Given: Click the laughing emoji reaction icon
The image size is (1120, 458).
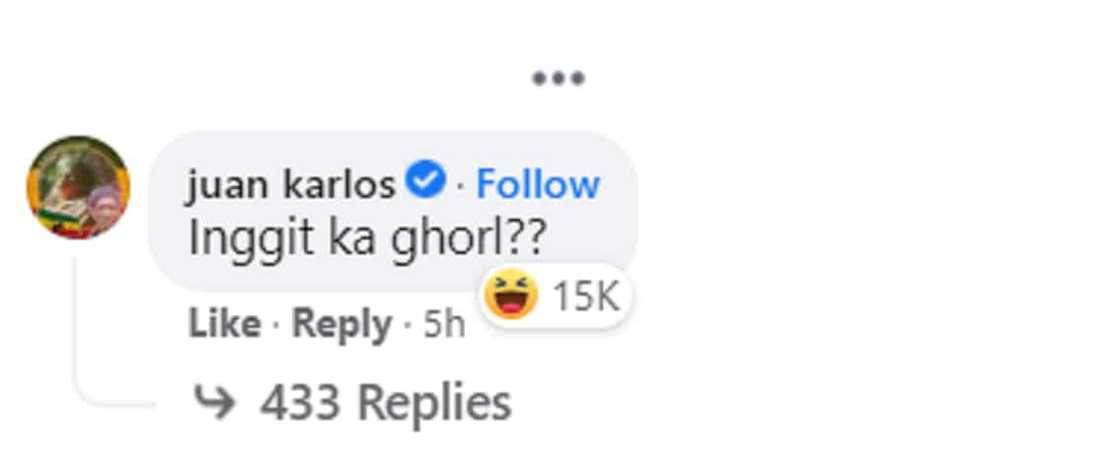Looking at the screenshot, I should (511, 296).
